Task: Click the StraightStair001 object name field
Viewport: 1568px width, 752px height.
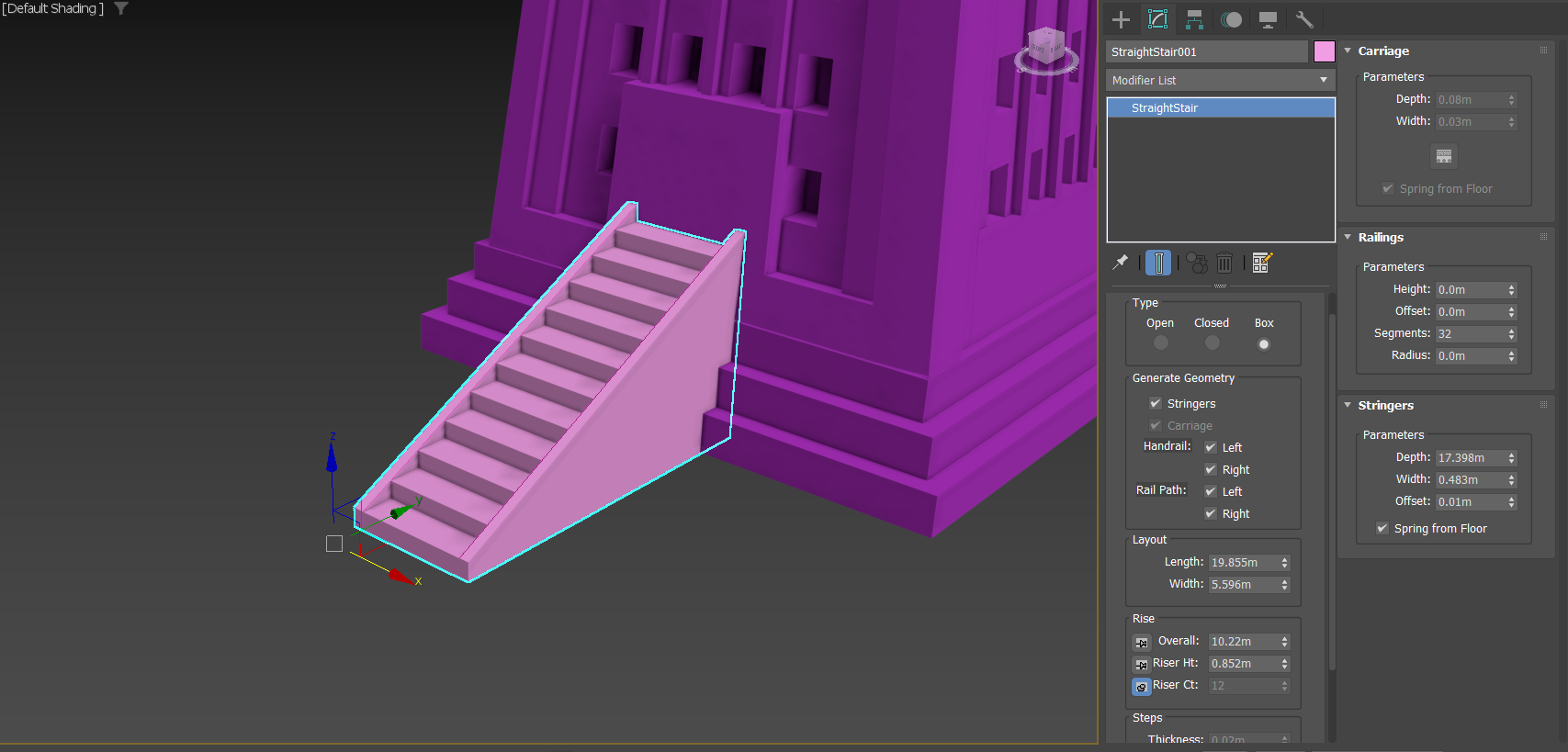Action: 1206,51
